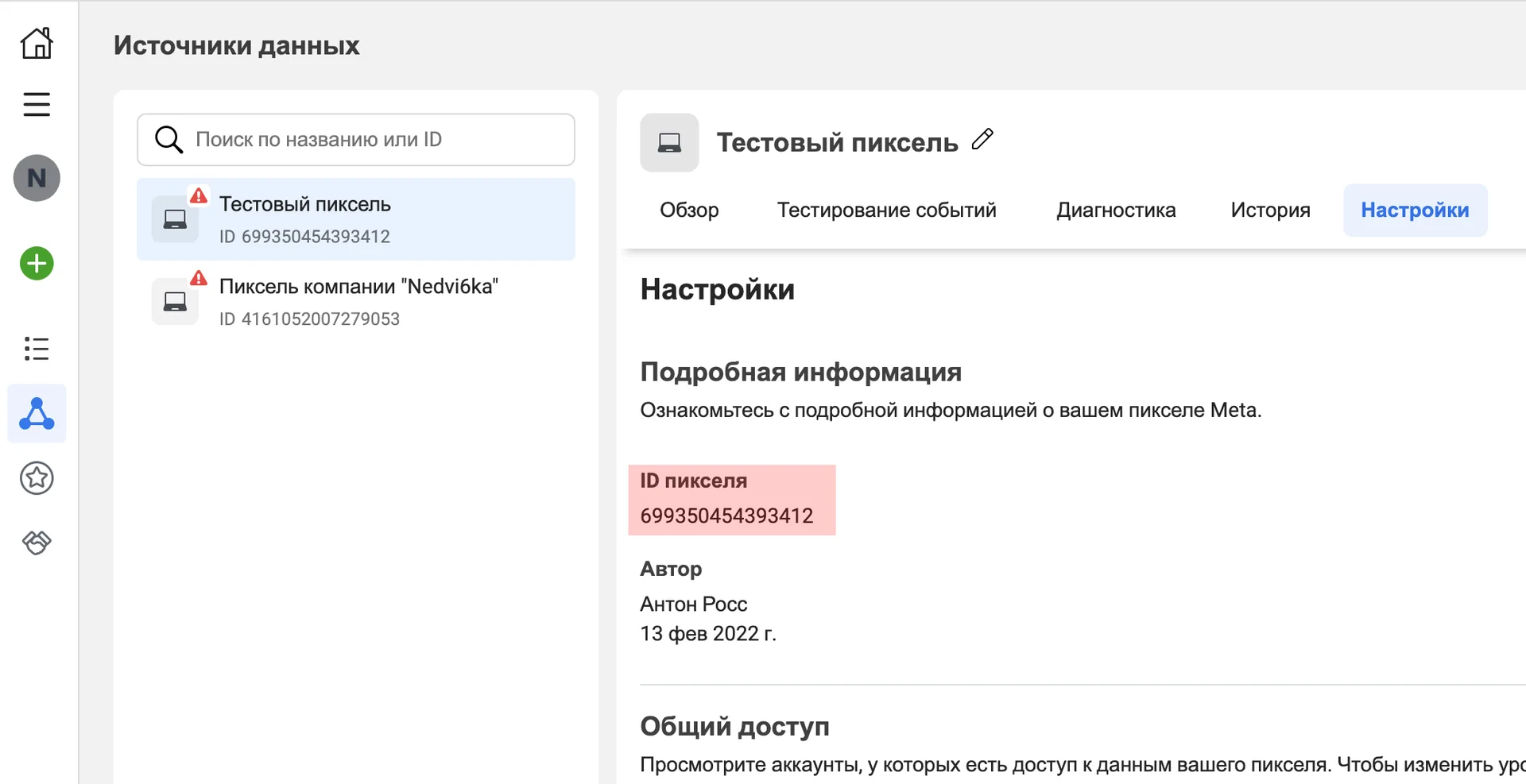Open the star circle icon in sidebar
The image size is (1526, 784).
37,478
